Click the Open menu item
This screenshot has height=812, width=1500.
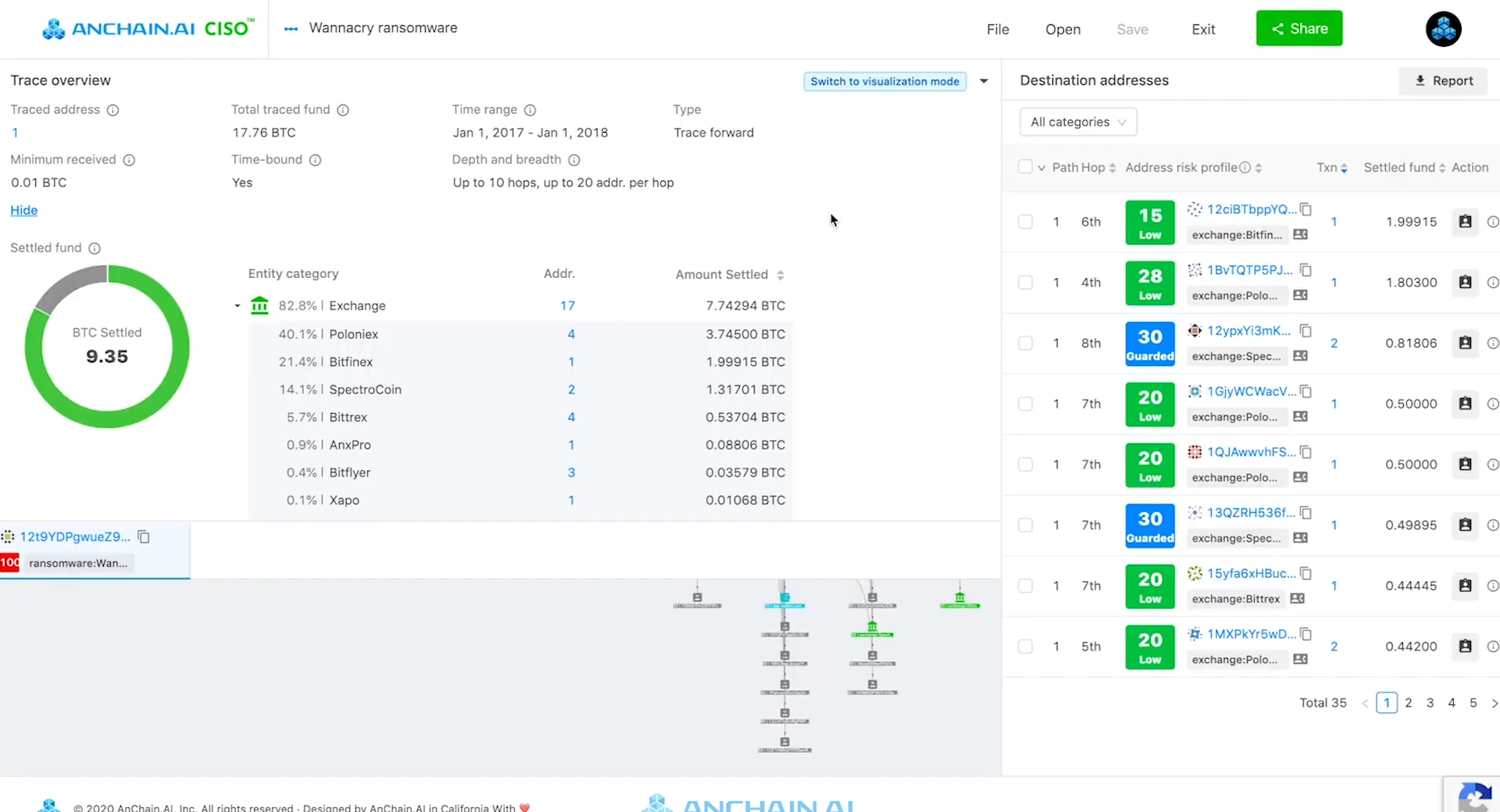pyautogui.click(x=1062, y=30)
